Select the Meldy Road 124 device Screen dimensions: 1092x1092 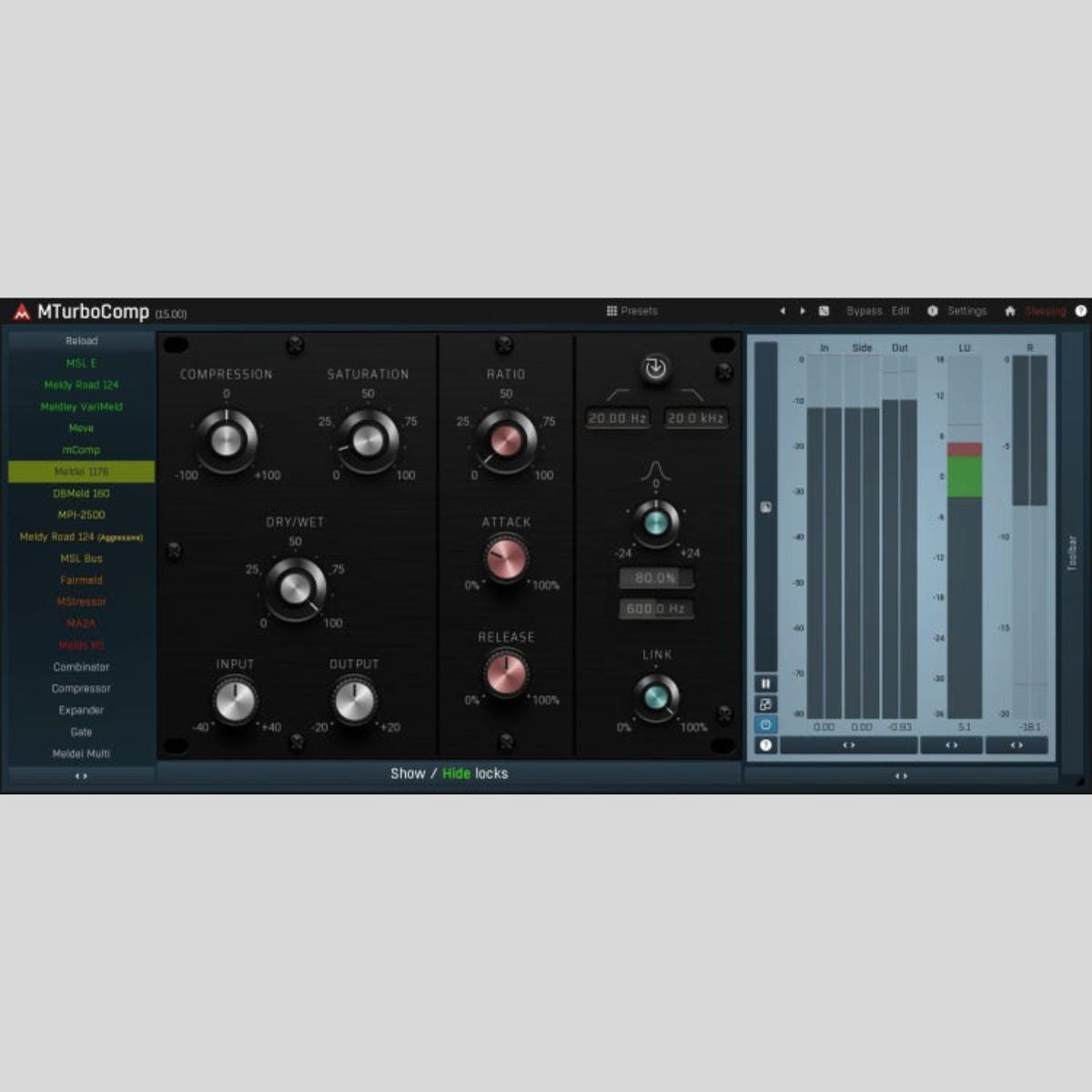(x=81, y=385)
